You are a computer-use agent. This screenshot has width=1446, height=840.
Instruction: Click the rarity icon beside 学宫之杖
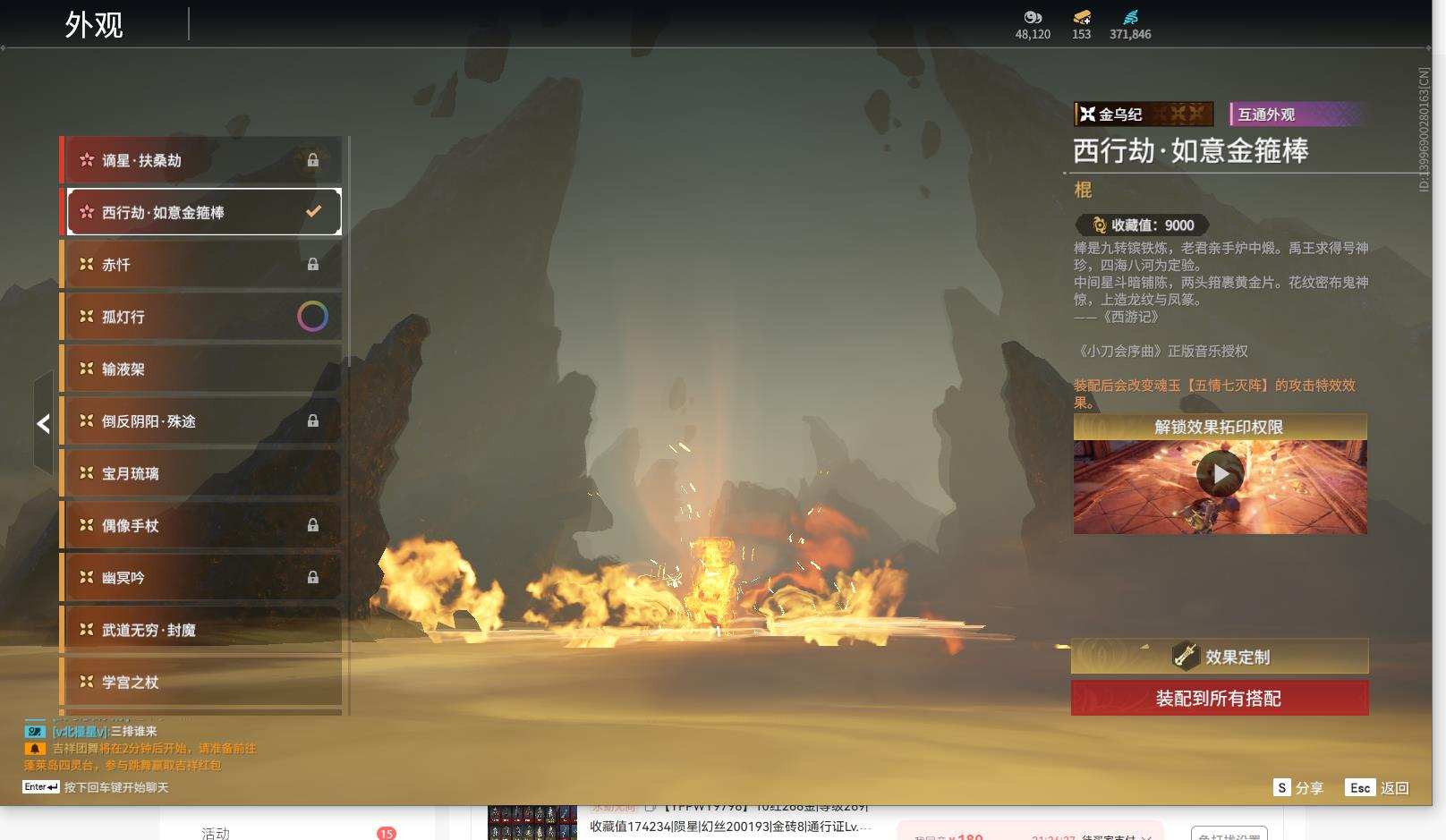[87, 682]
